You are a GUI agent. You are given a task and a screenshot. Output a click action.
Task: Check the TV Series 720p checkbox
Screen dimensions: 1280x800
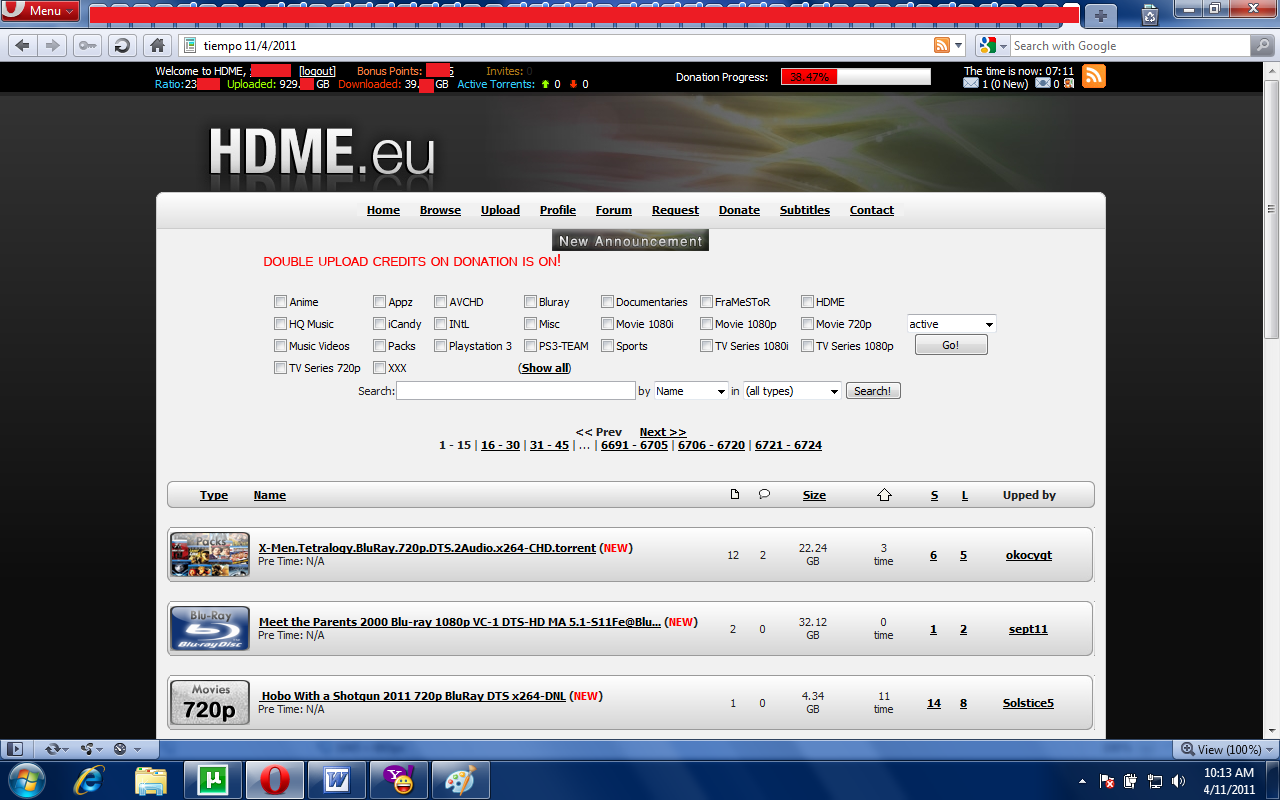(280, 367)
